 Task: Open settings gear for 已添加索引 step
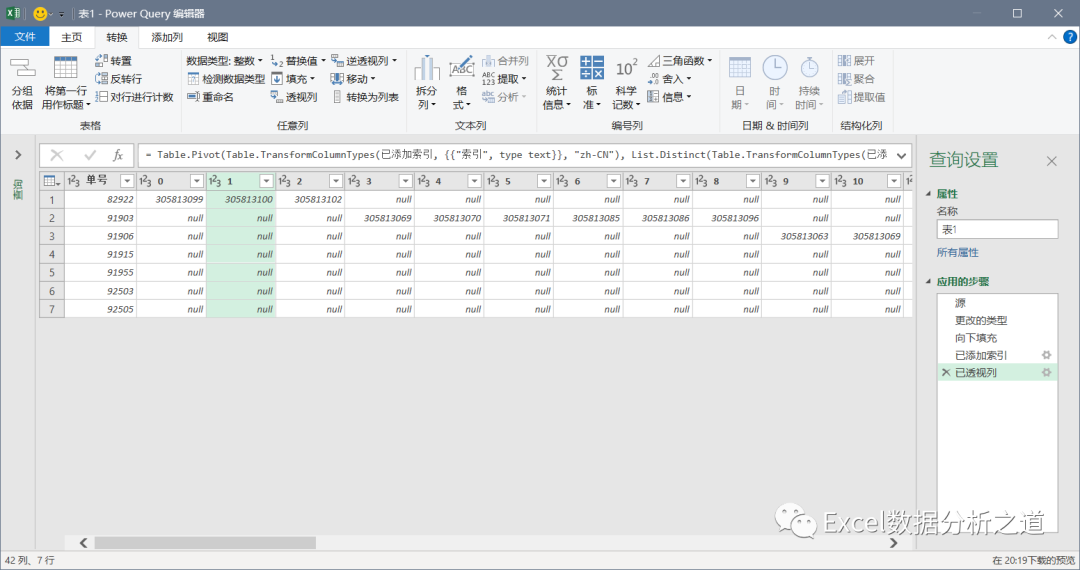pos(1046,355)
